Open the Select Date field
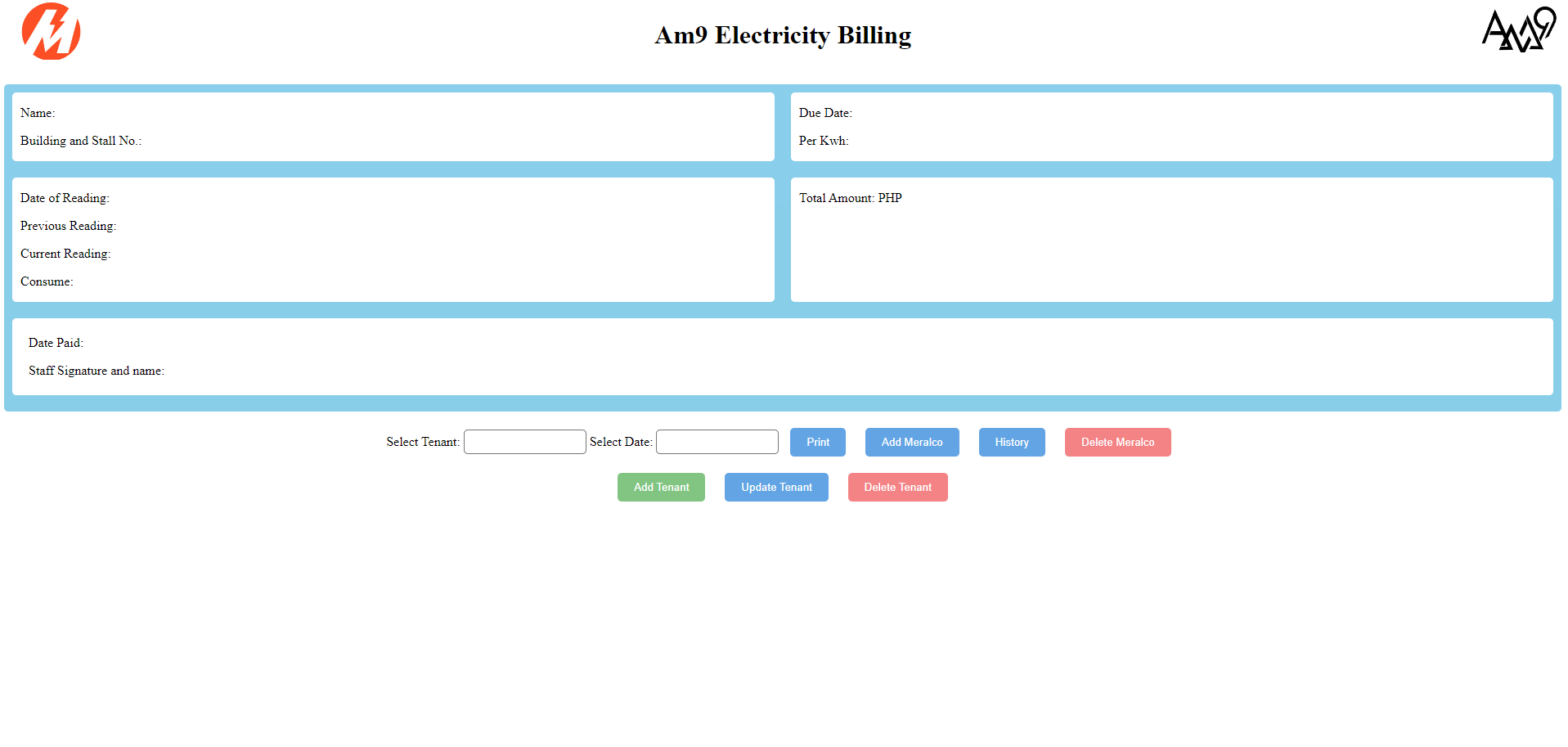The height and width of the screenshot is (747, 1568). 717,442
